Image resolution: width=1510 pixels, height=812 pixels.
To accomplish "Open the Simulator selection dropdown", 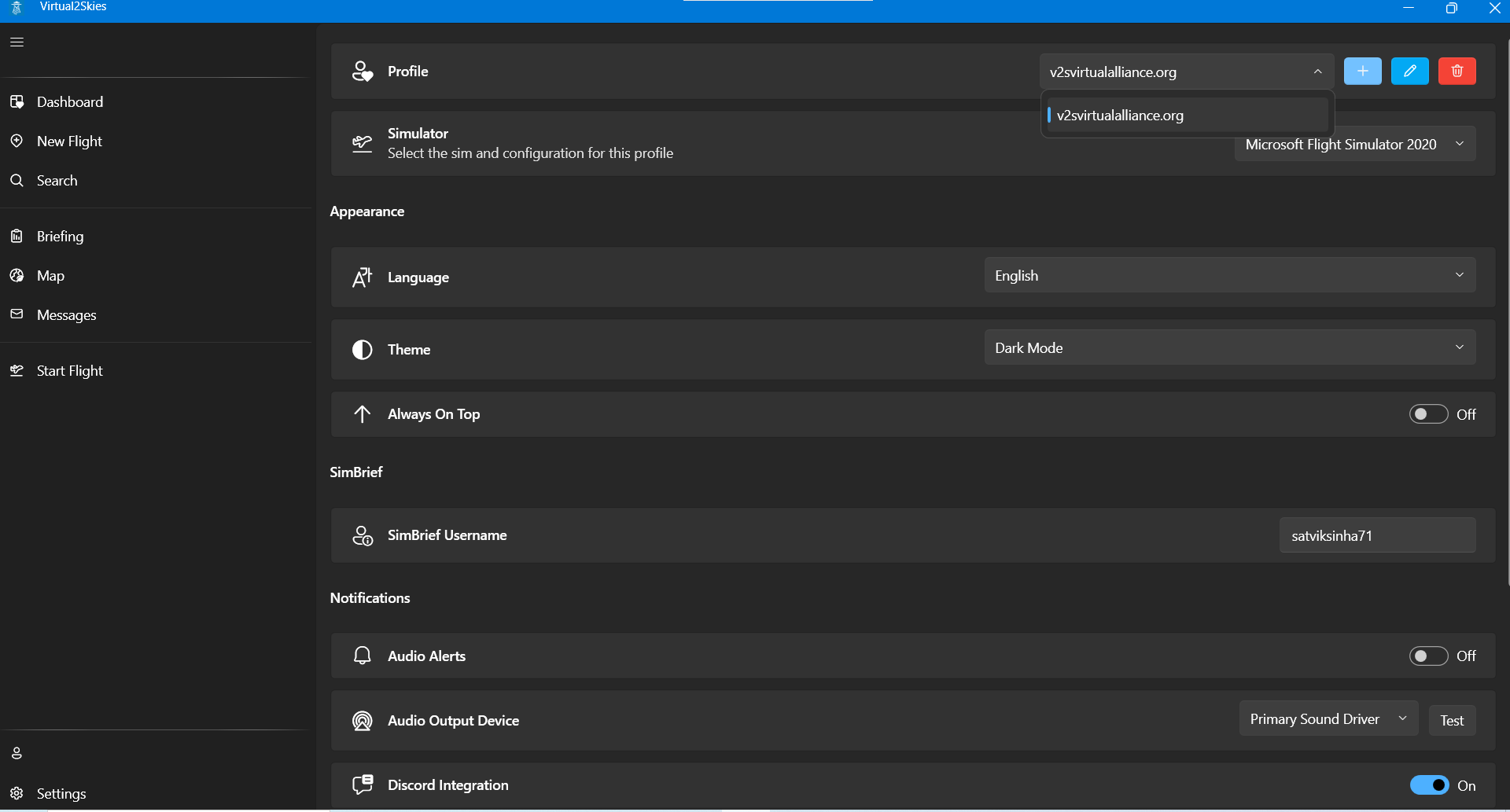I will (1355, 144).
